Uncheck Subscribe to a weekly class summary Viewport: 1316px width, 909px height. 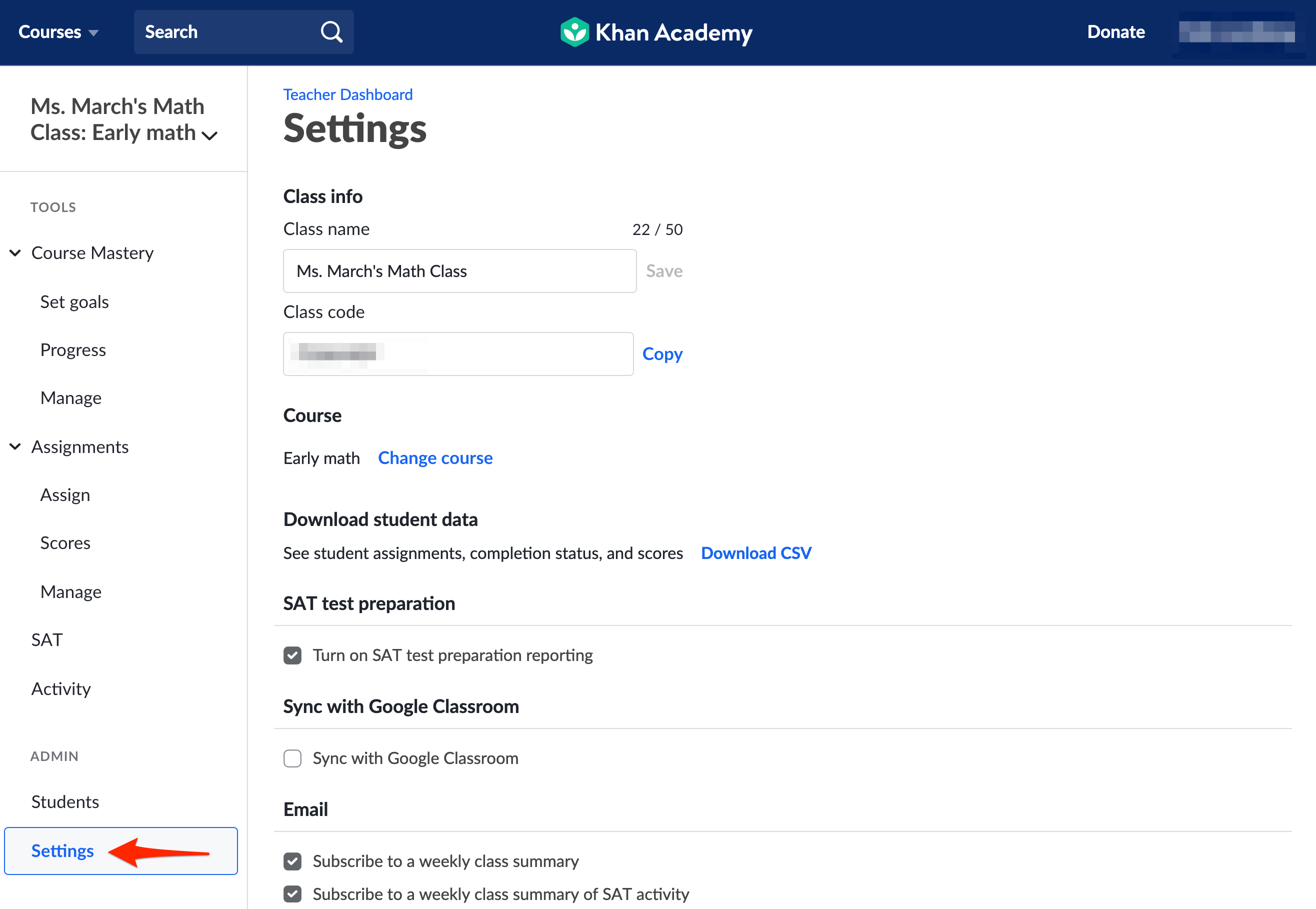click(x=292, y=861)
